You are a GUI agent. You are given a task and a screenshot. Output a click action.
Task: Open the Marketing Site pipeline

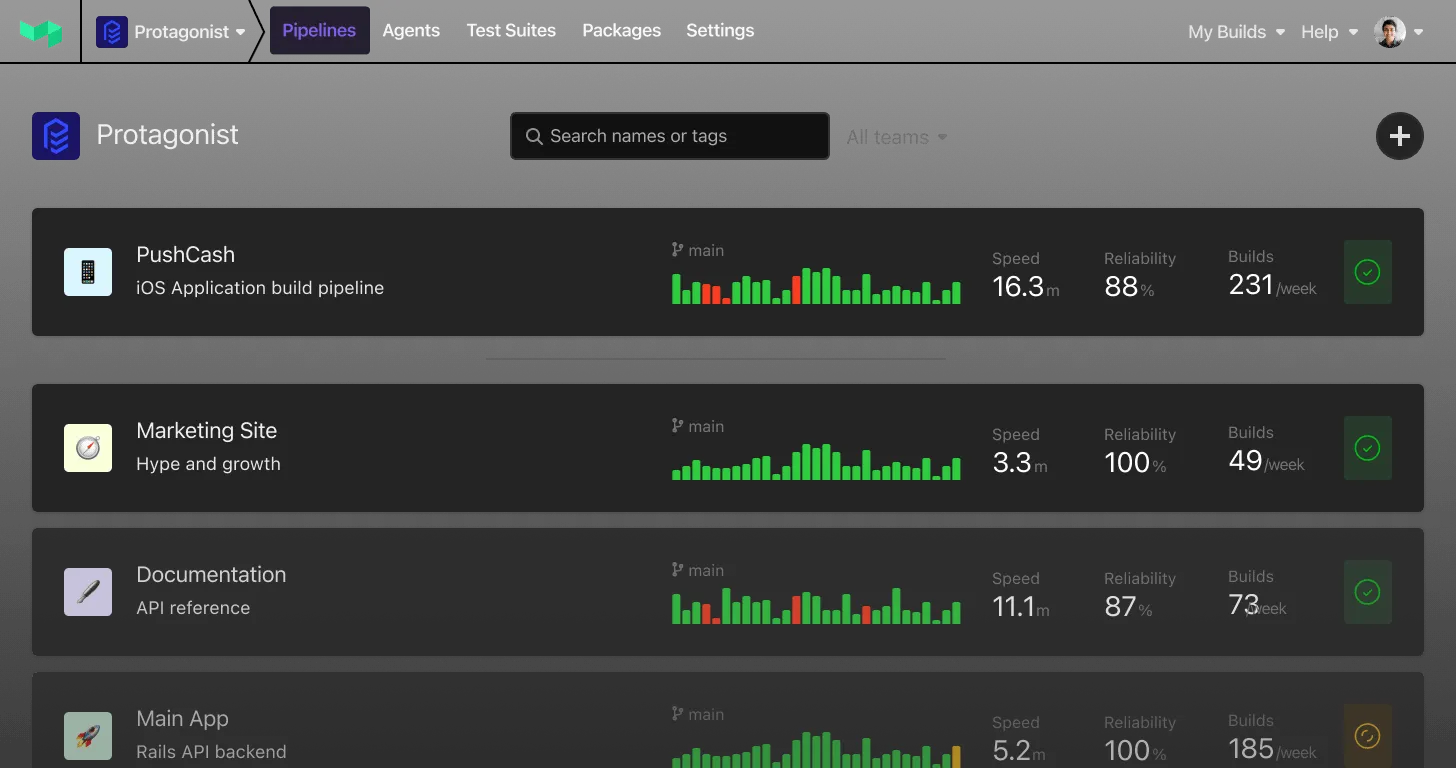(x=207, y=430)
